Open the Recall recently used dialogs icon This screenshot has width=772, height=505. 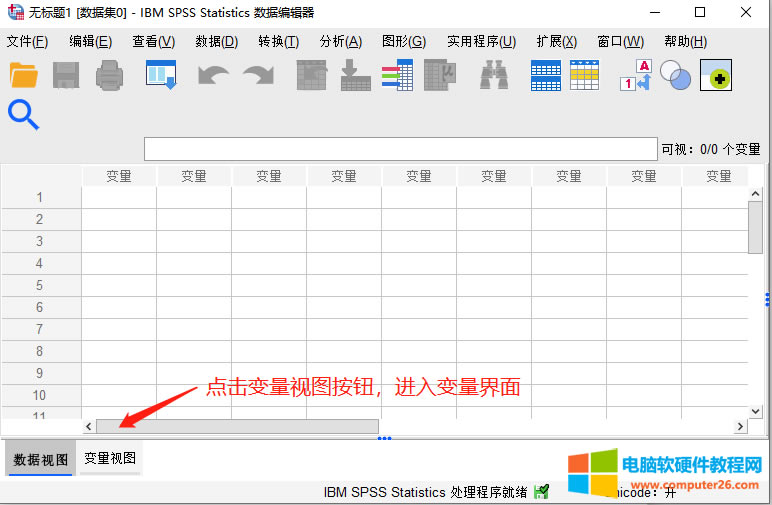(x=161, y=75)
